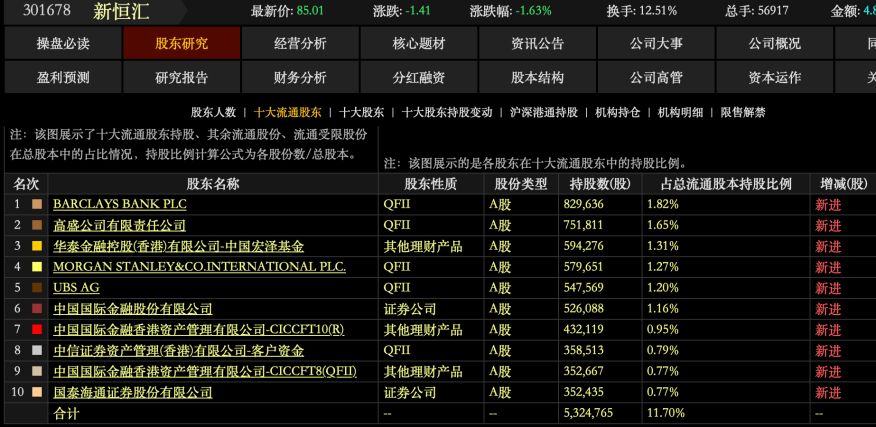The image size is (876, 427).
Task: View the 限售解禁 sub-tab
Action: coord(743,113)
